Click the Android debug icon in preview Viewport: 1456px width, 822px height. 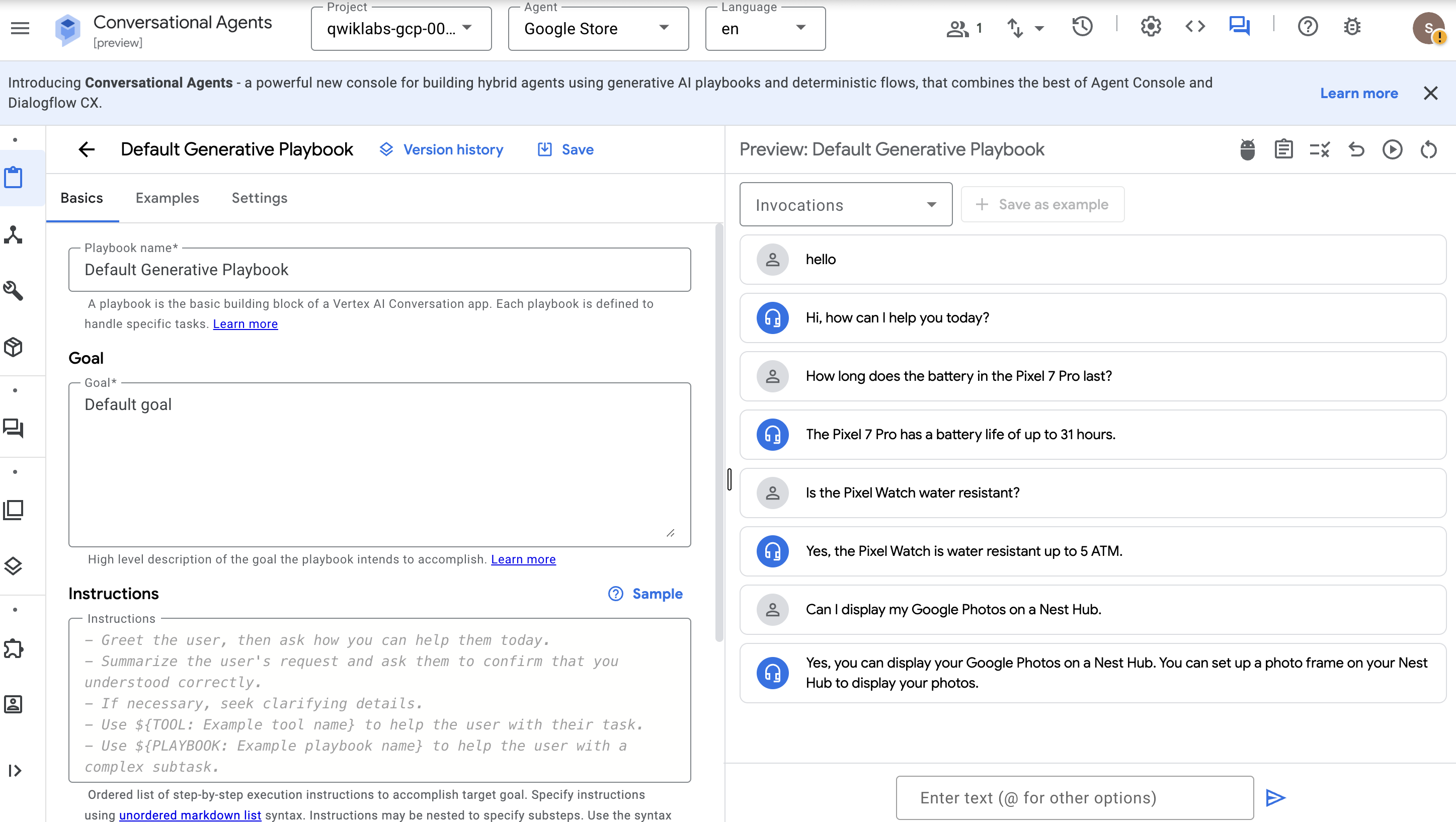click(x=1247, y=149)
